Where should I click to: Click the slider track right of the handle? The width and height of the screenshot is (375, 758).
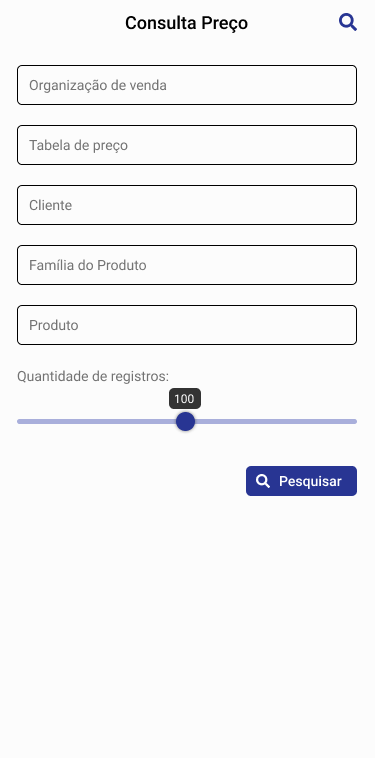[275, 422]
